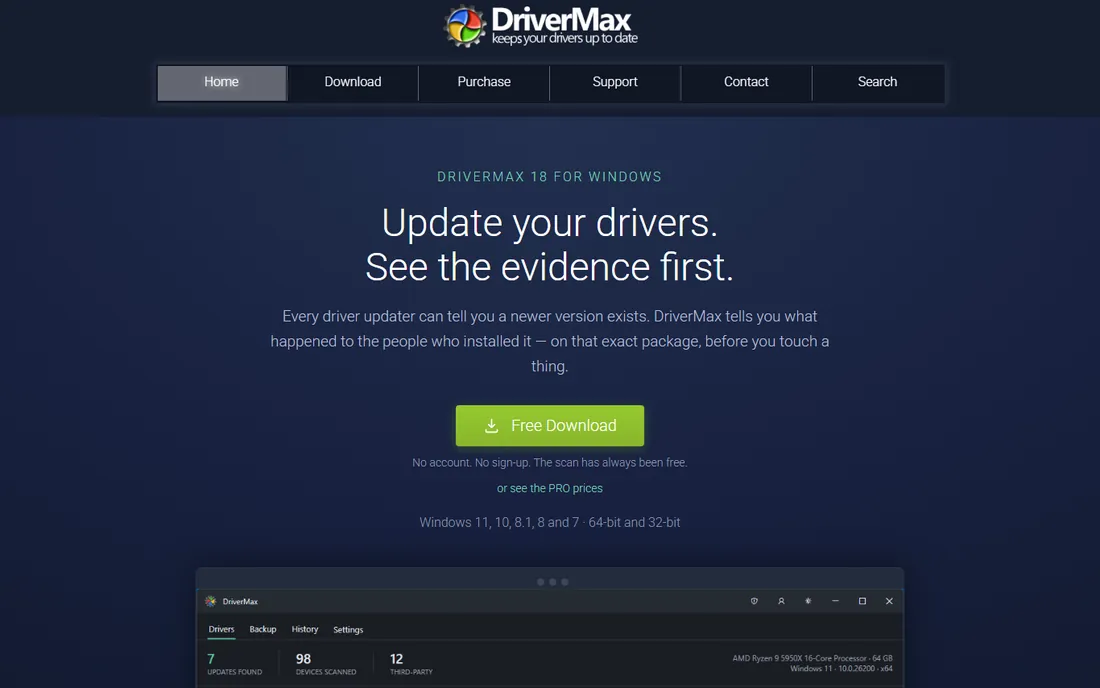
Task: Click the minimize icon of the DriverMax preview window
Action: [835, 601]
